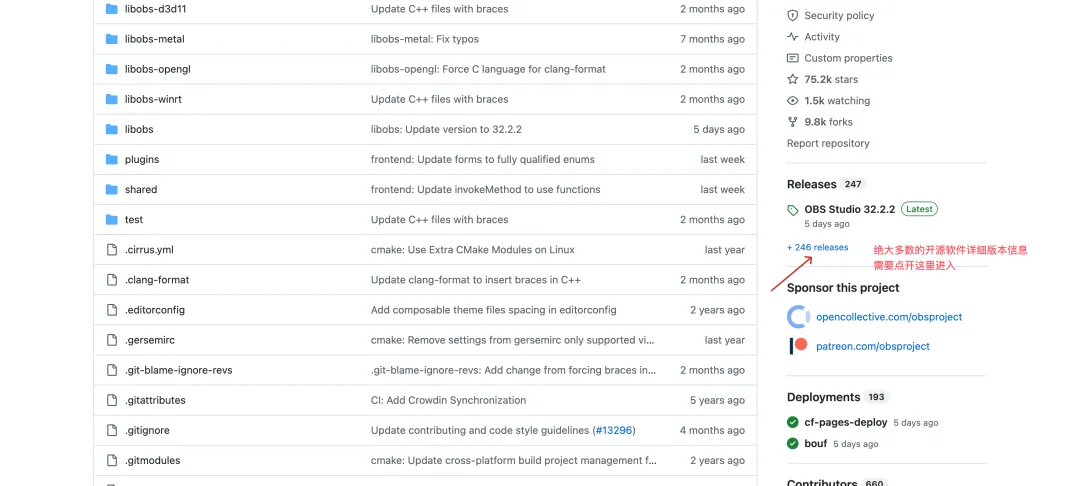Open the + 246 releases link
The width and height of the screenshot is (1080, 486).
point(818,247)
